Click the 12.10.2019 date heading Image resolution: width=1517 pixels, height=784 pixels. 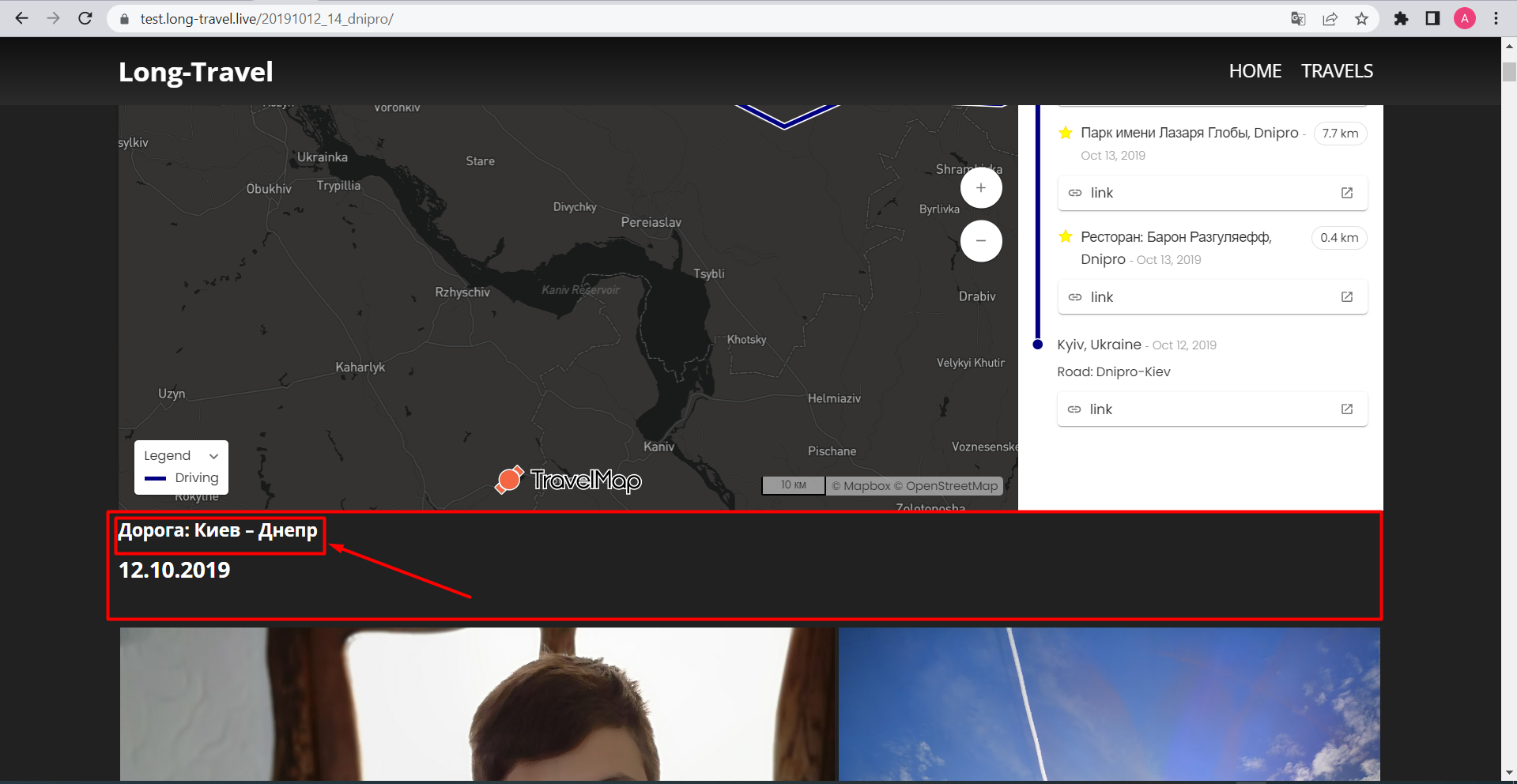(175, 571)
